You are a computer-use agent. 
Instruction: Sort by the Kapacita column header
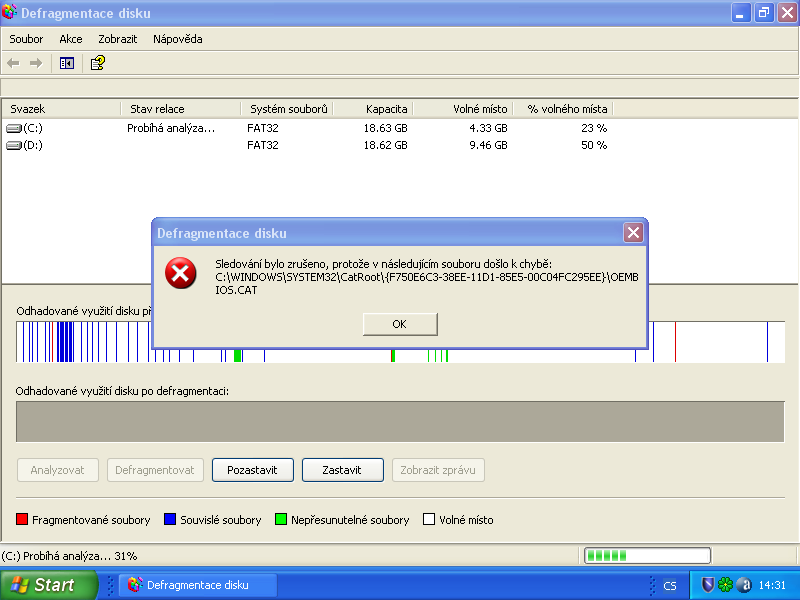pos(386,109)
